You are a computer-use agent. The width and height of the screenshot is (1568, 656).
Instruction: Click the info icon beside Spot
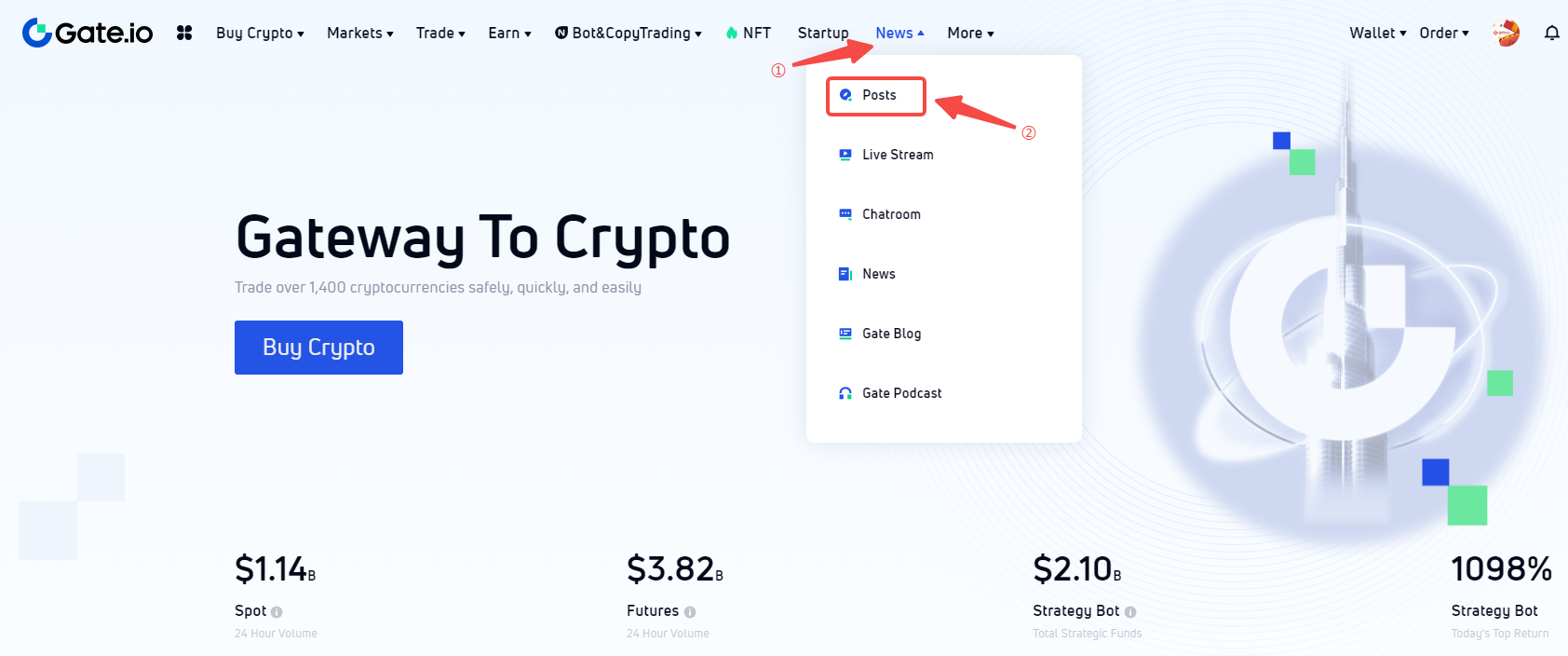(277, 612)
